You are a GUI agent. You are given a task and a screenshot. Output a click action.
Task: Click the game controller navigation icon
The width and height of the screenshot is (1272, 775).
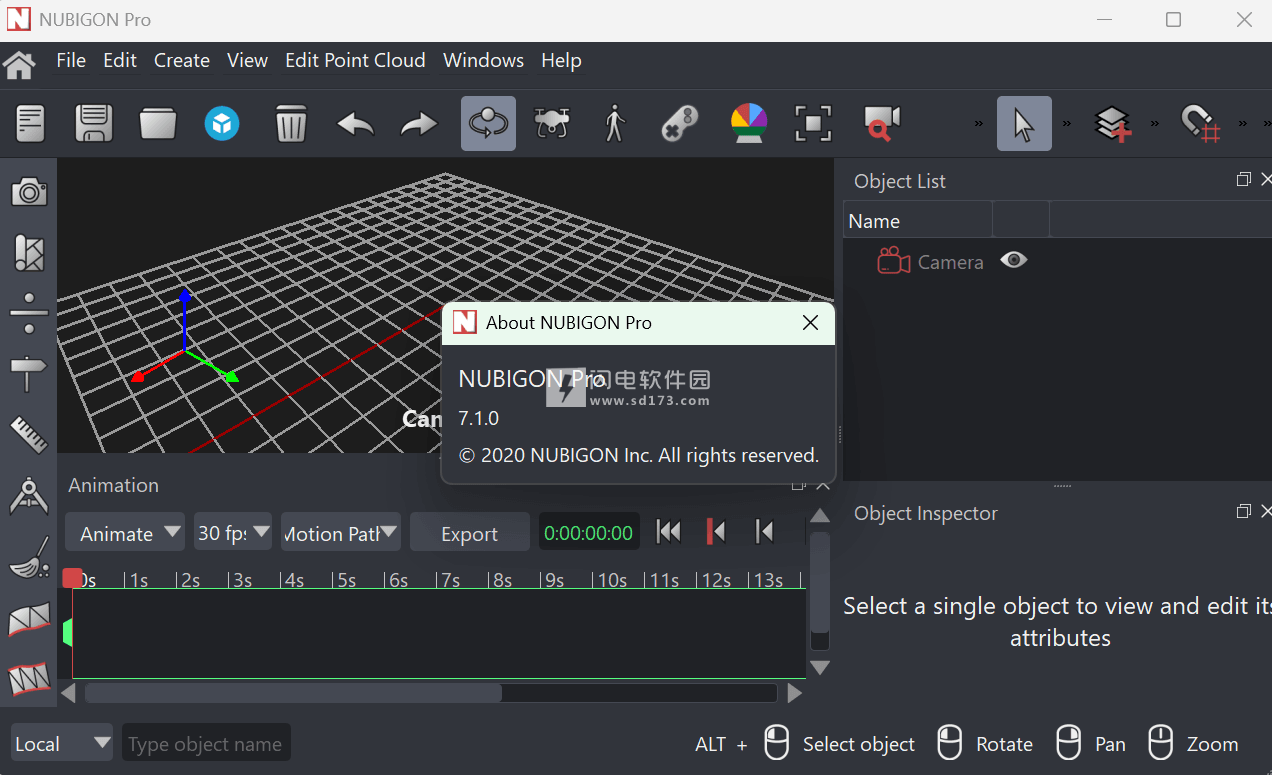coord(679,124)
